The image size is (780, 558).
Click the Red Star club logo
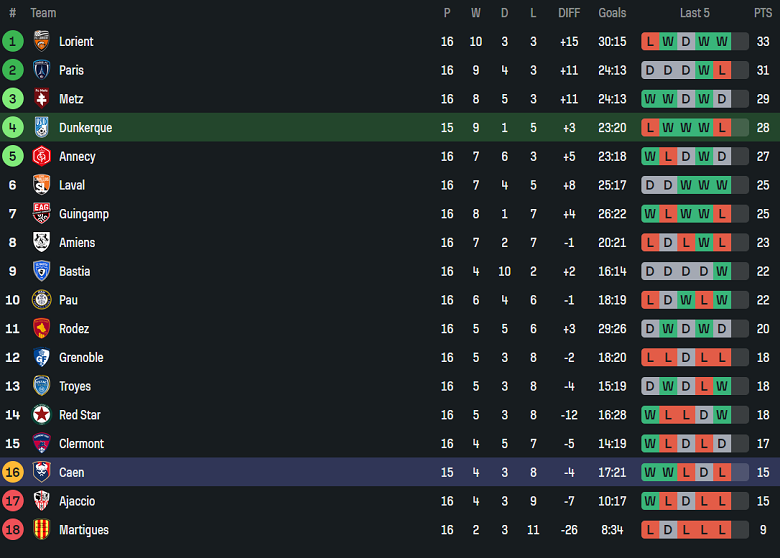point(42,415)
